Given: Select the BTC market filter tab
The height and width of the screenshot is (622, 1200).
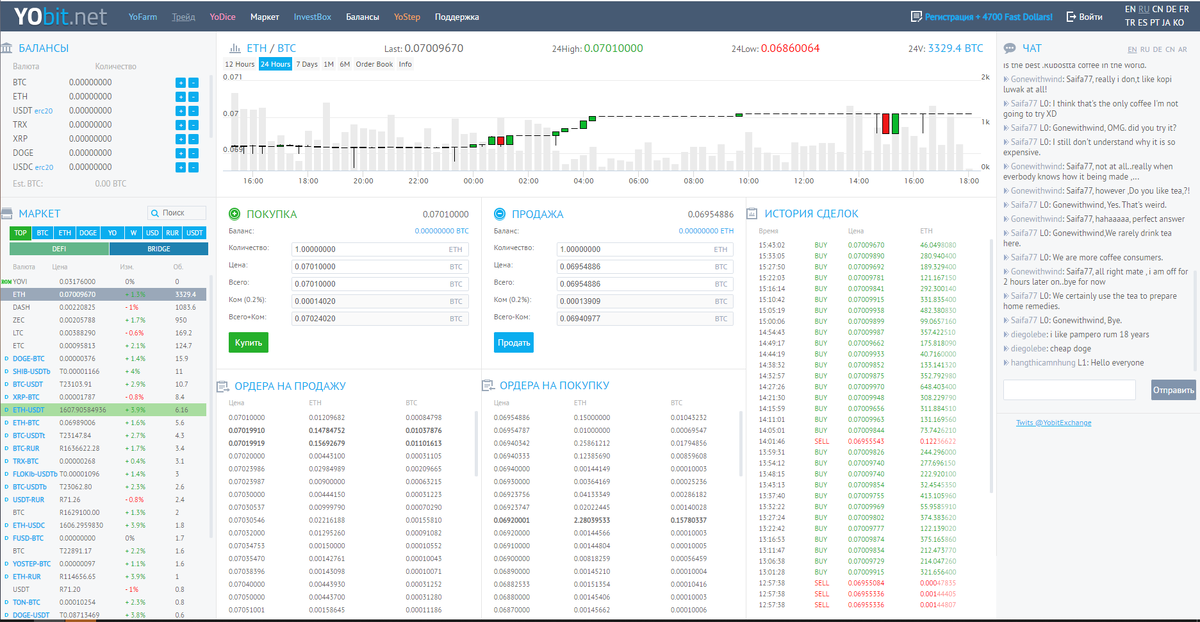Looking at the screenshot, I should tap(42, 232).
